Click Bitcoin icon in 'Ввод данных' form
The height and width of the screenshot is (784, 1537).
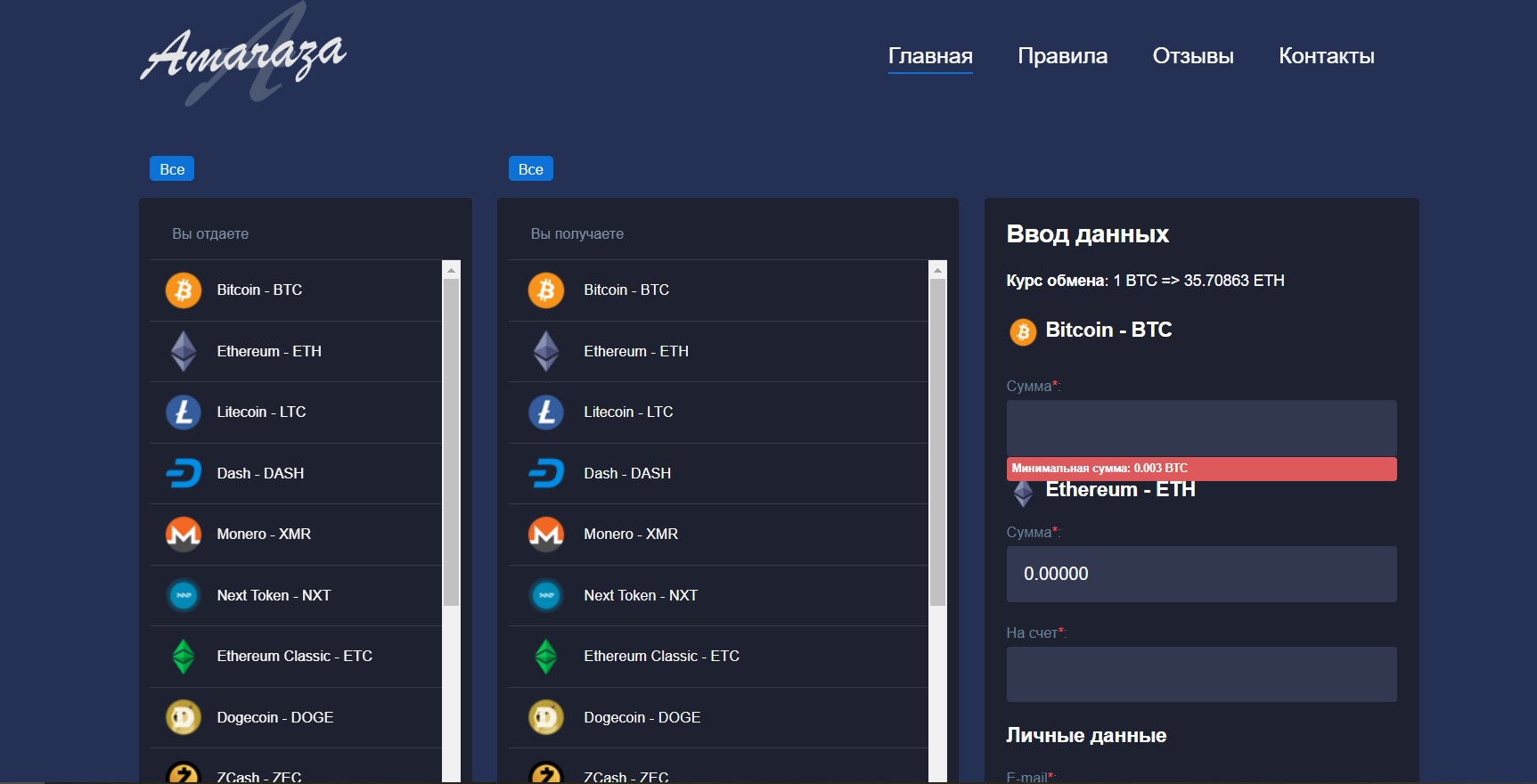[x=1023, y=332]
